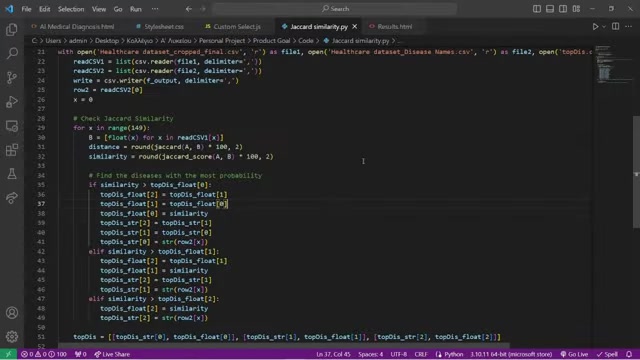Open the Explorer view in activity bar
This screenshot has width=640, height=360.
12,29
